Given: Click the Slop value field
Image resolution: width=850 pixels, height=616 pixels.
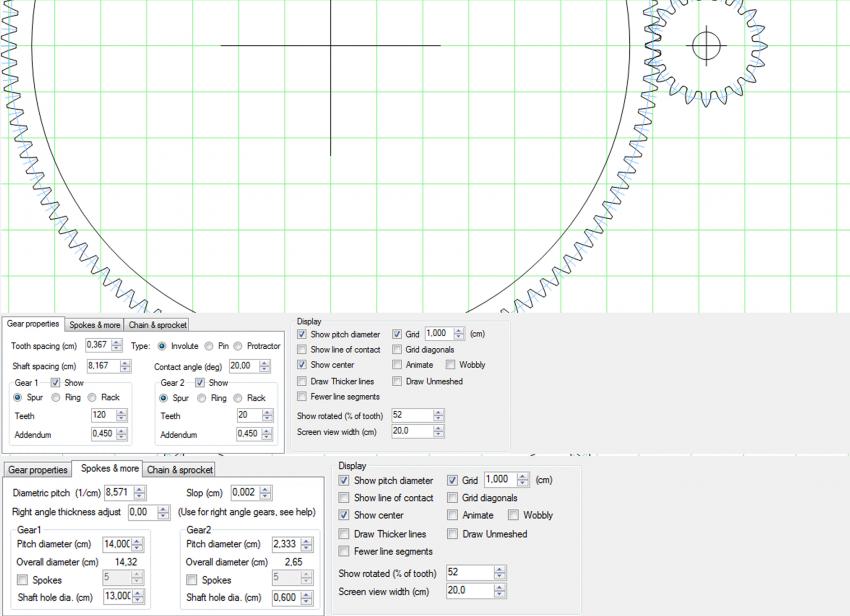Looking at the screenshot, I should coord(243,493).
